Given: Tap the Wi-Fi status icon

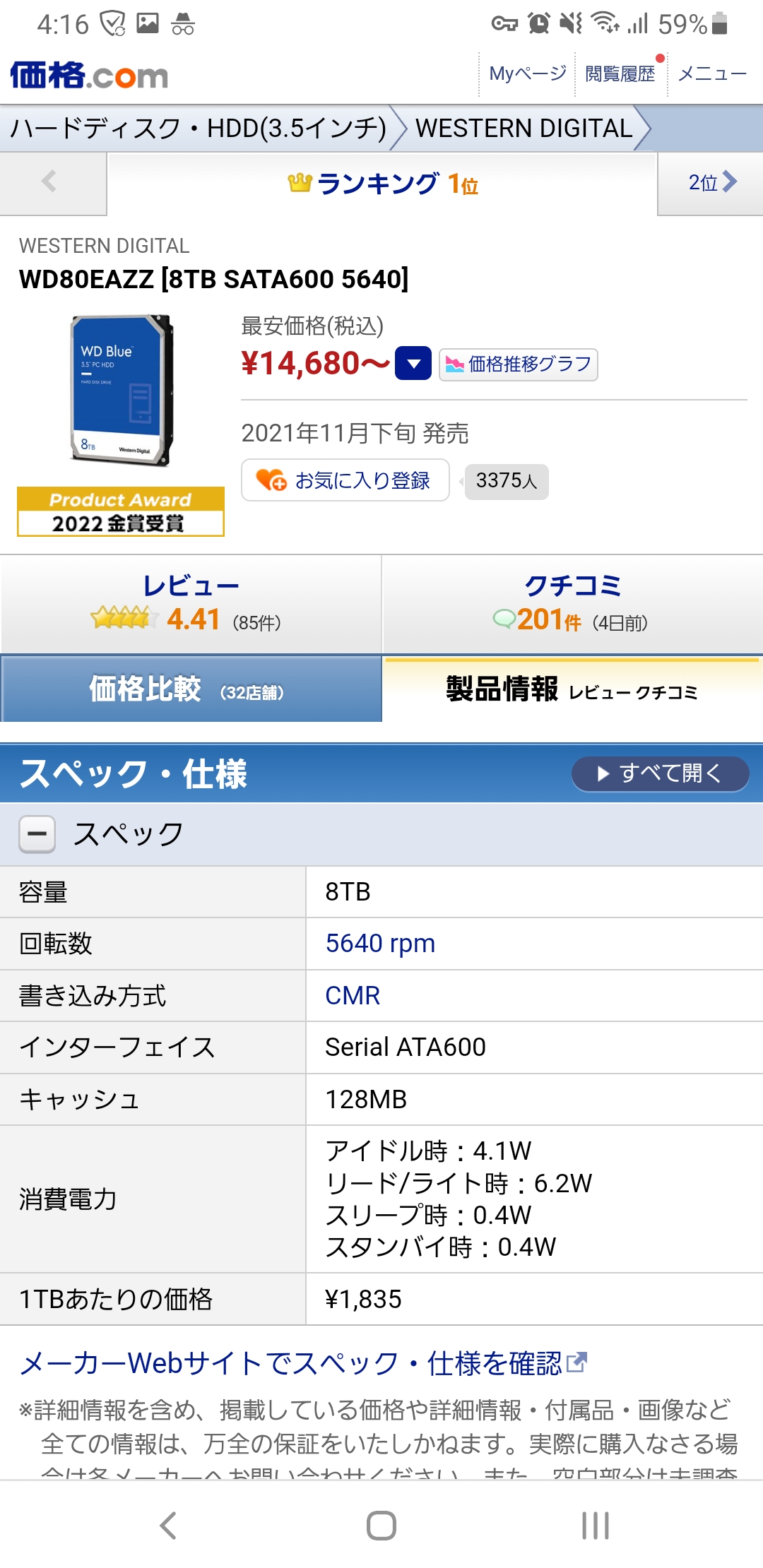Looking at the screenshot, I should (605, 23).
